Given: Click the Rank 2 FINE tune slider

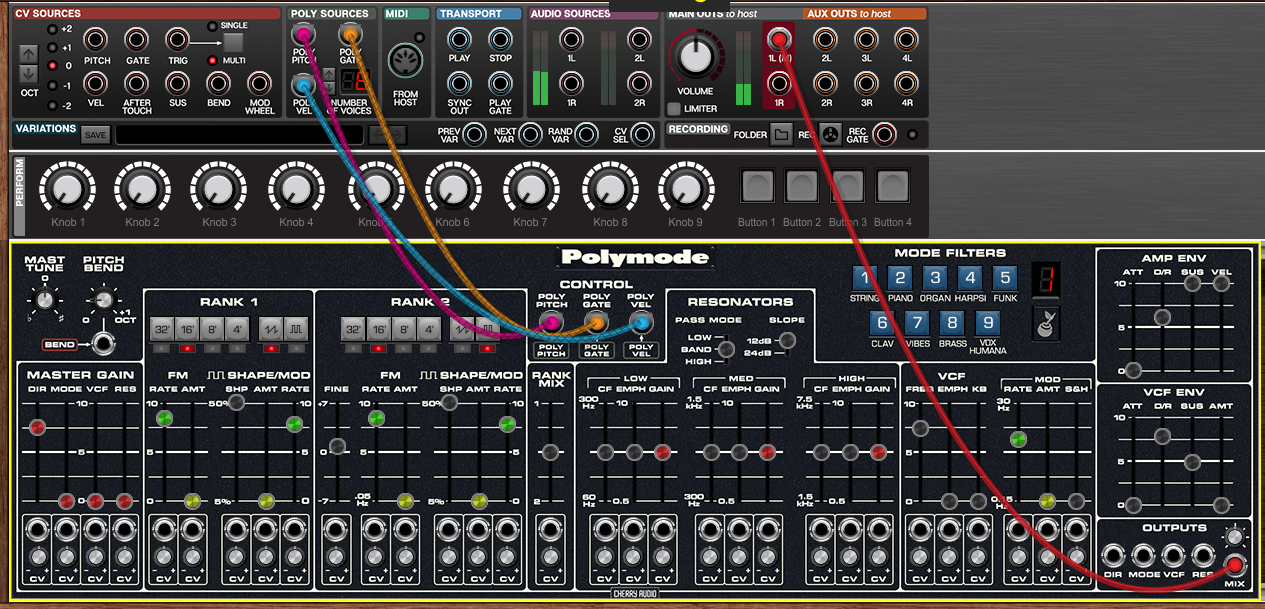Looking at the screenshot, I should (338, 448).
